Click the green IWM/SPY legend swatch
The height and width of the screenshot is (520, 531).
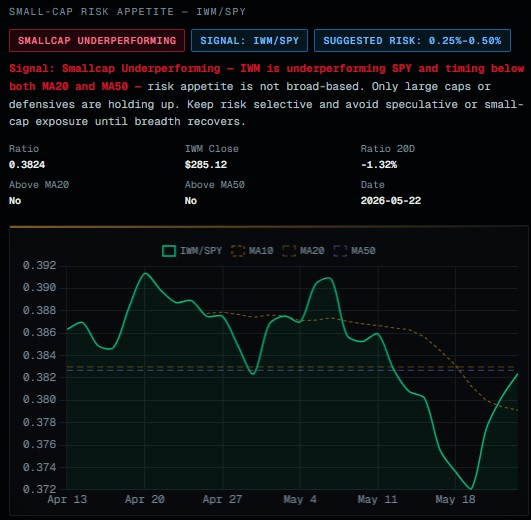(169, 251)
